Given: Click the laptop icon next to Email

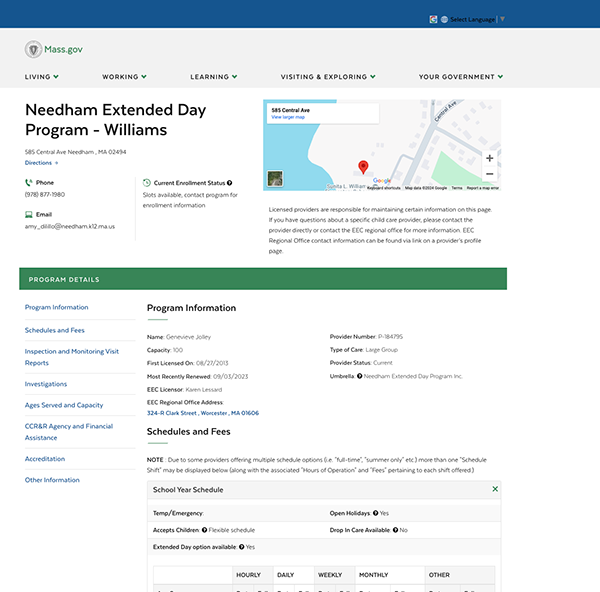Looking at the screenshot, I should click(28, 214).
